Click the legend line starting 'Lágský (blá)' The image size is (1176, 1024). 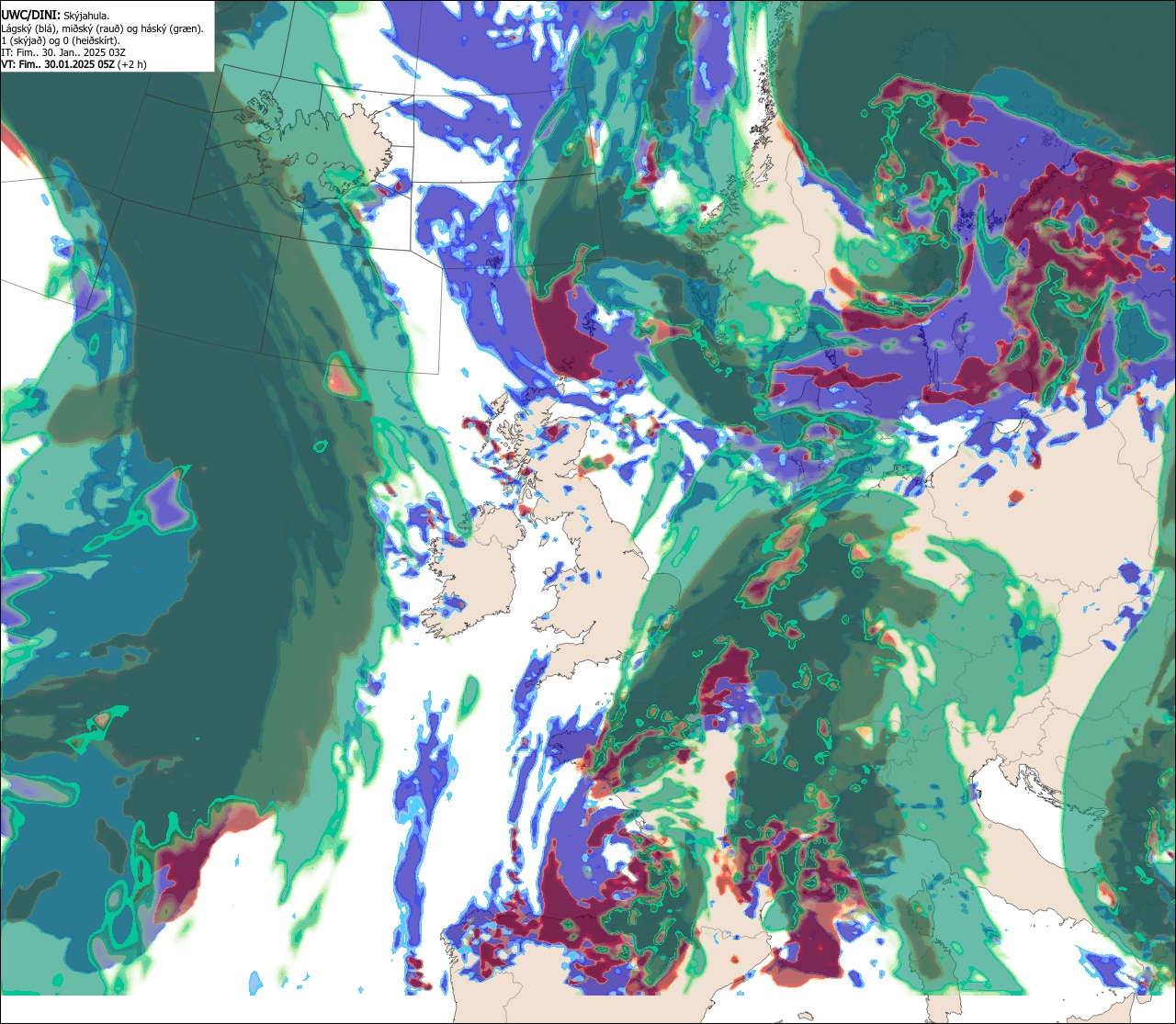pyautogui.click(x=103, y=28)
